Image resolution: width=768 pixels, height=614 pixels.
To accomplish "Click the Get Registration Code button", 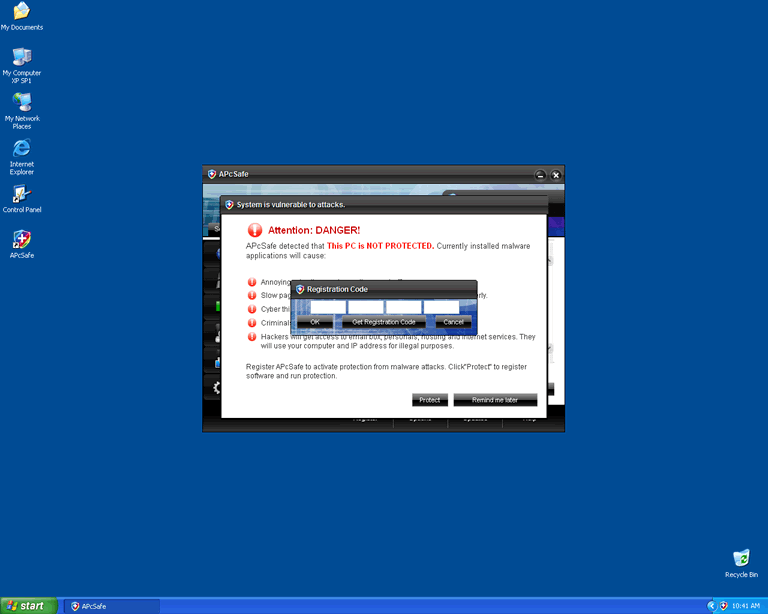I will tap(382, 322).
